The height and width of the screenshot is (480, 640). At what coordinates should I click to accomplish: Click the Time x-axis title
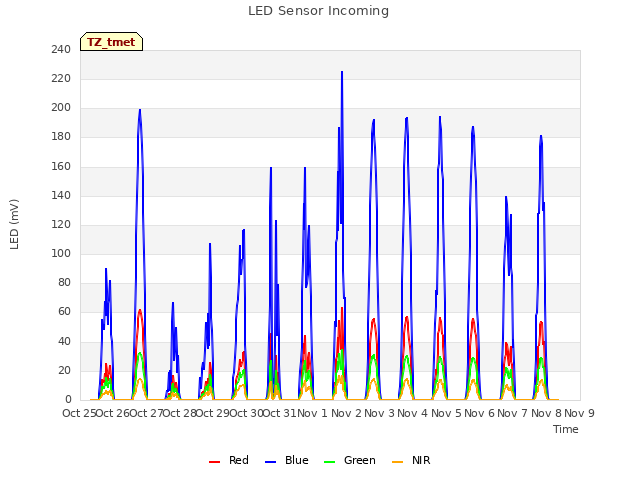tap(566, 429)
